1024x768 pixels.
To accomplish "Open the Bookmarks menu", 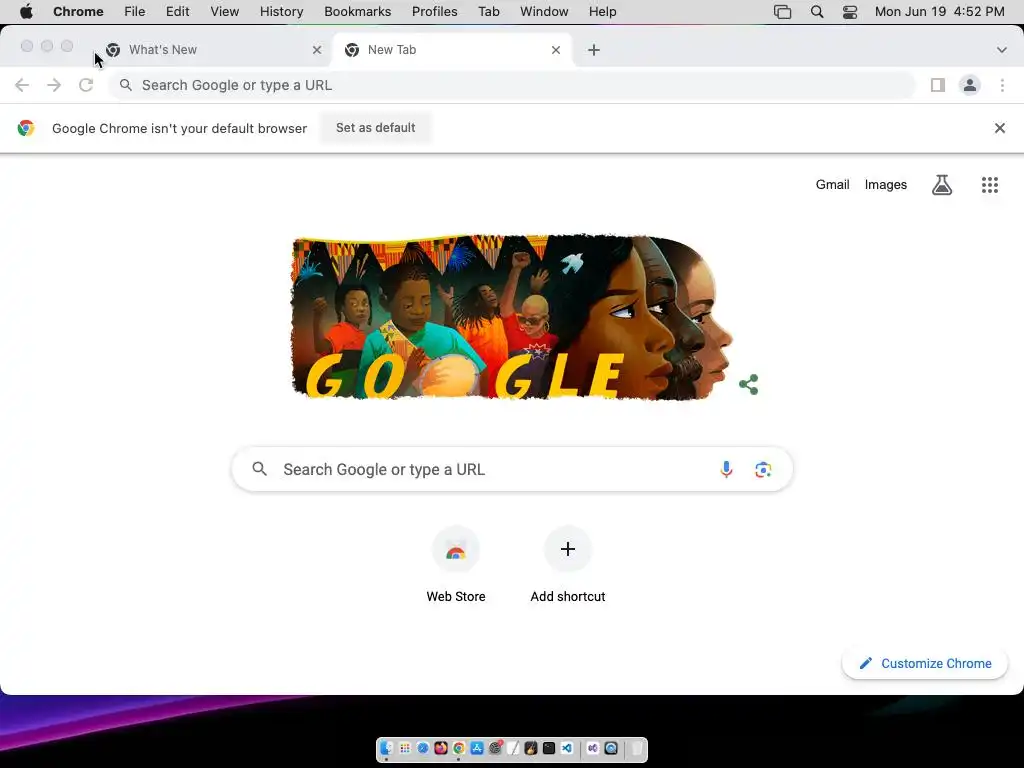I will (358, 12).
